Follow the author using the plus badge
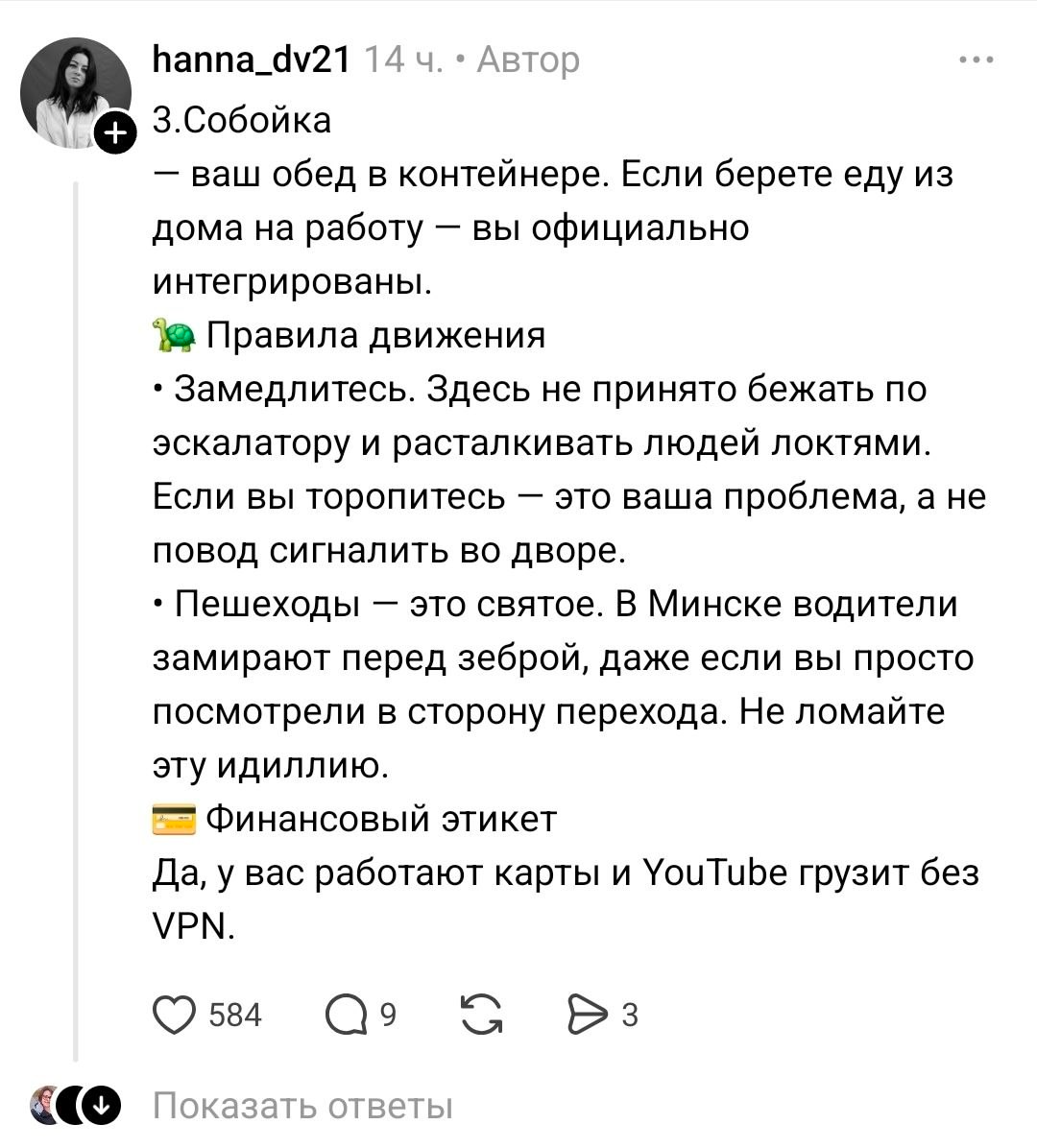1037x1148 pixels. pyautogui.click(x=113, y=133)
